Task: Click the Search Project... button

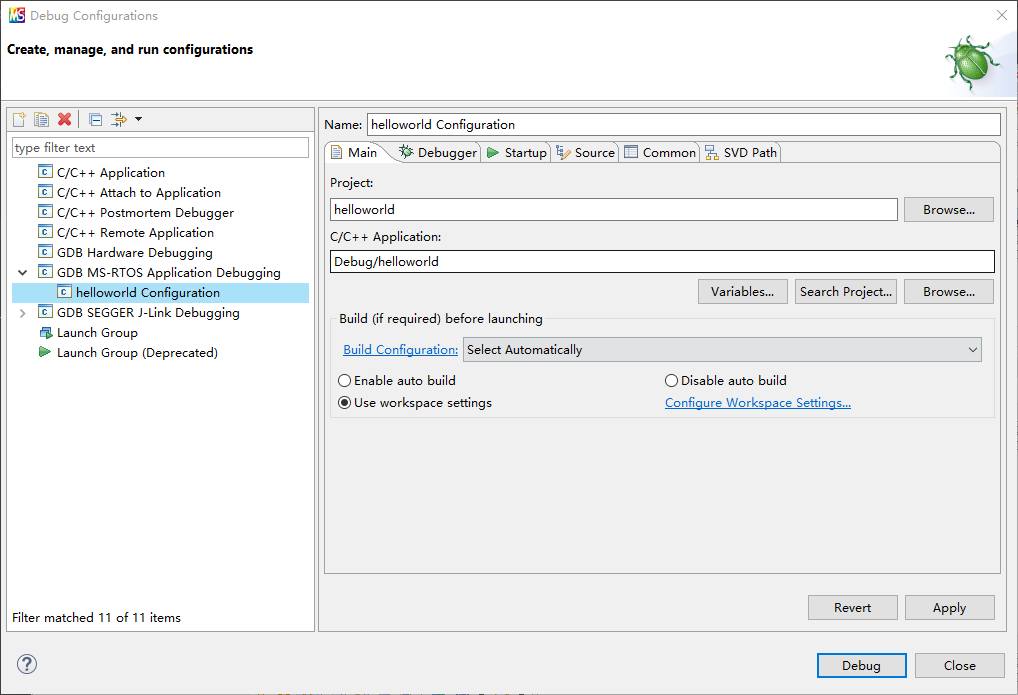Action: 845,292
